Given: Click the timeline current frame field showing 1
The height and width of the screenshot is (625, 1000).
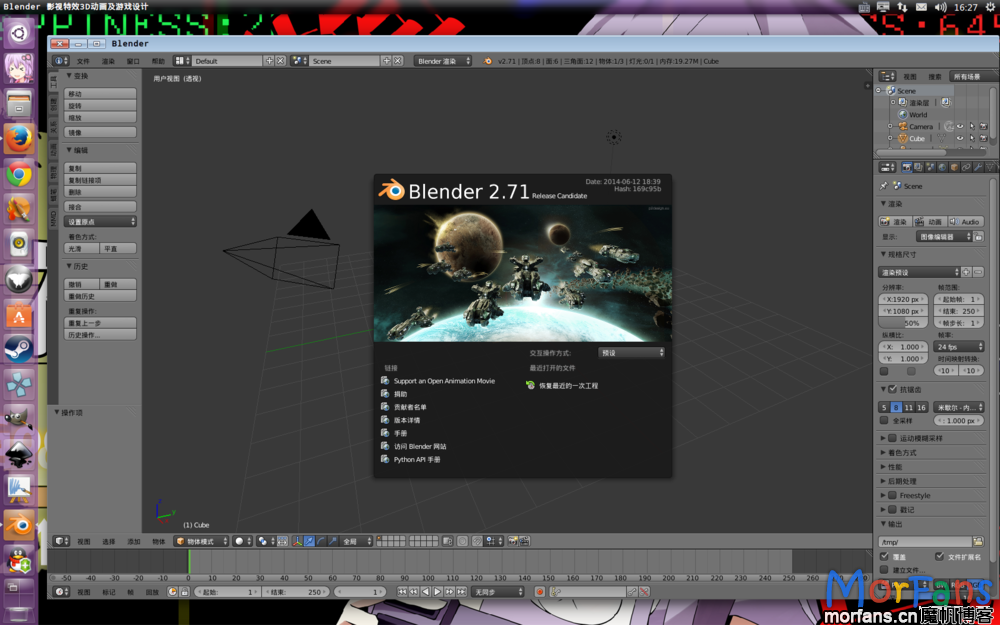Looking at the screenshot, I should pyautogui.click(x=359, y=592).
